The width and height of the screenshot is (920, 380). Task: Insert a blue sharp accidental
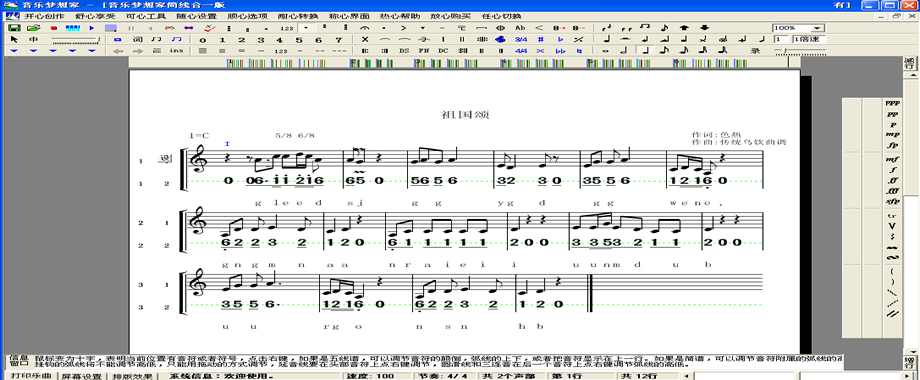[540, 39]
